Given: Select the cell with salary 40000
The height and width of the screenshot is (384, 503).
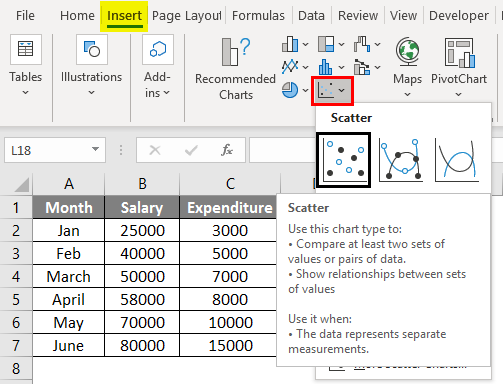Looking at the screenshot, I should (x=142, y=253).
